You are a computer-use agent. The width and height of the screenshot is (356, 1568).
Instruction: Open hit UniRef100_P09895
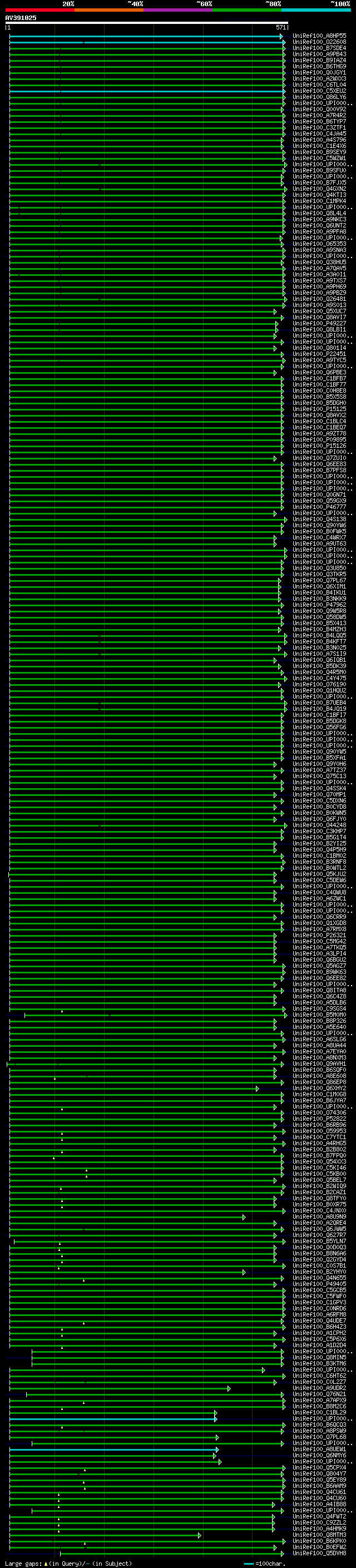(x=319, y=439)
